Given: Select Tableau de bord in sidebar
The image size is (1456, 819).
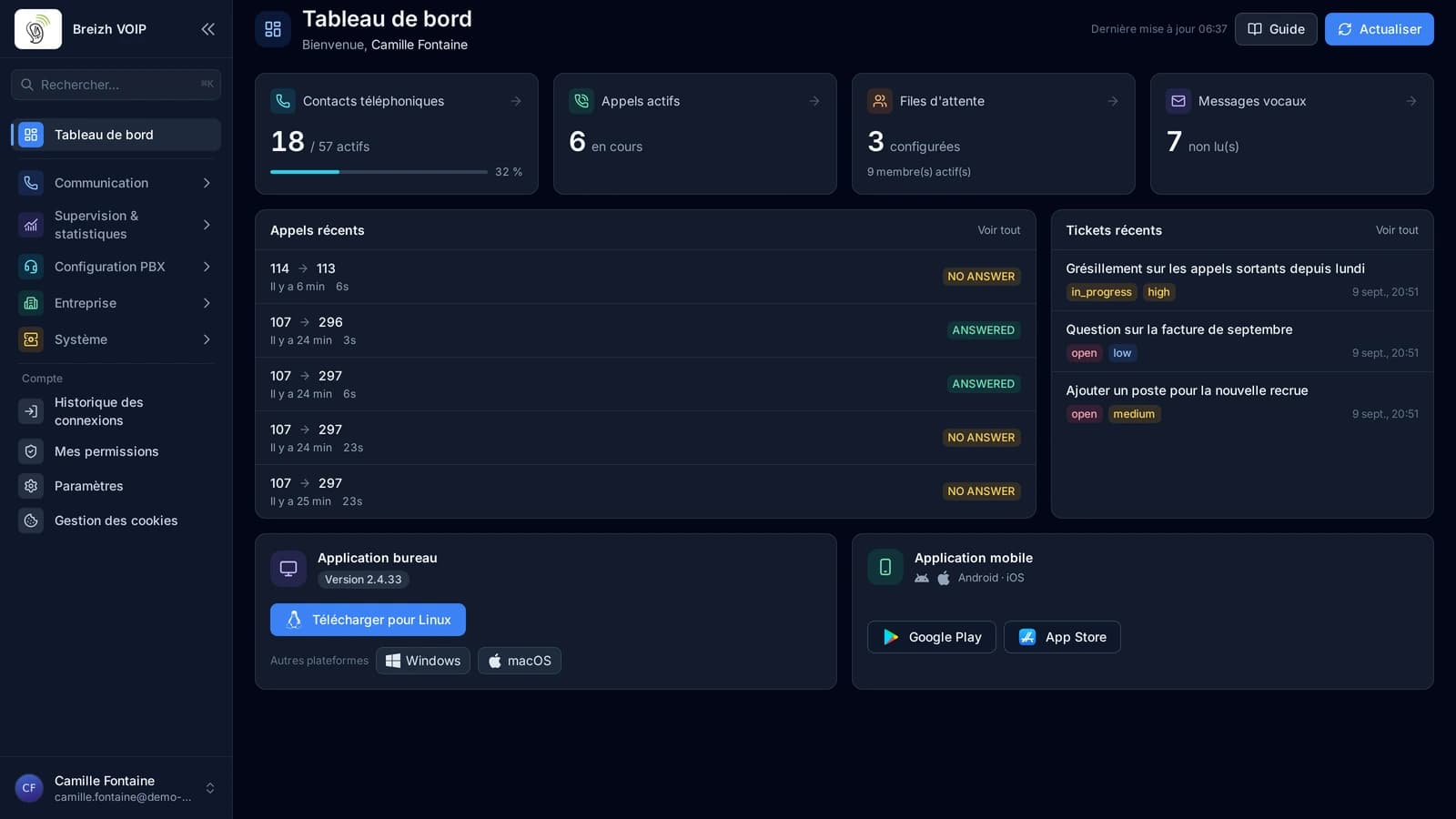Looking at the screenshot, I should (116, 135).
